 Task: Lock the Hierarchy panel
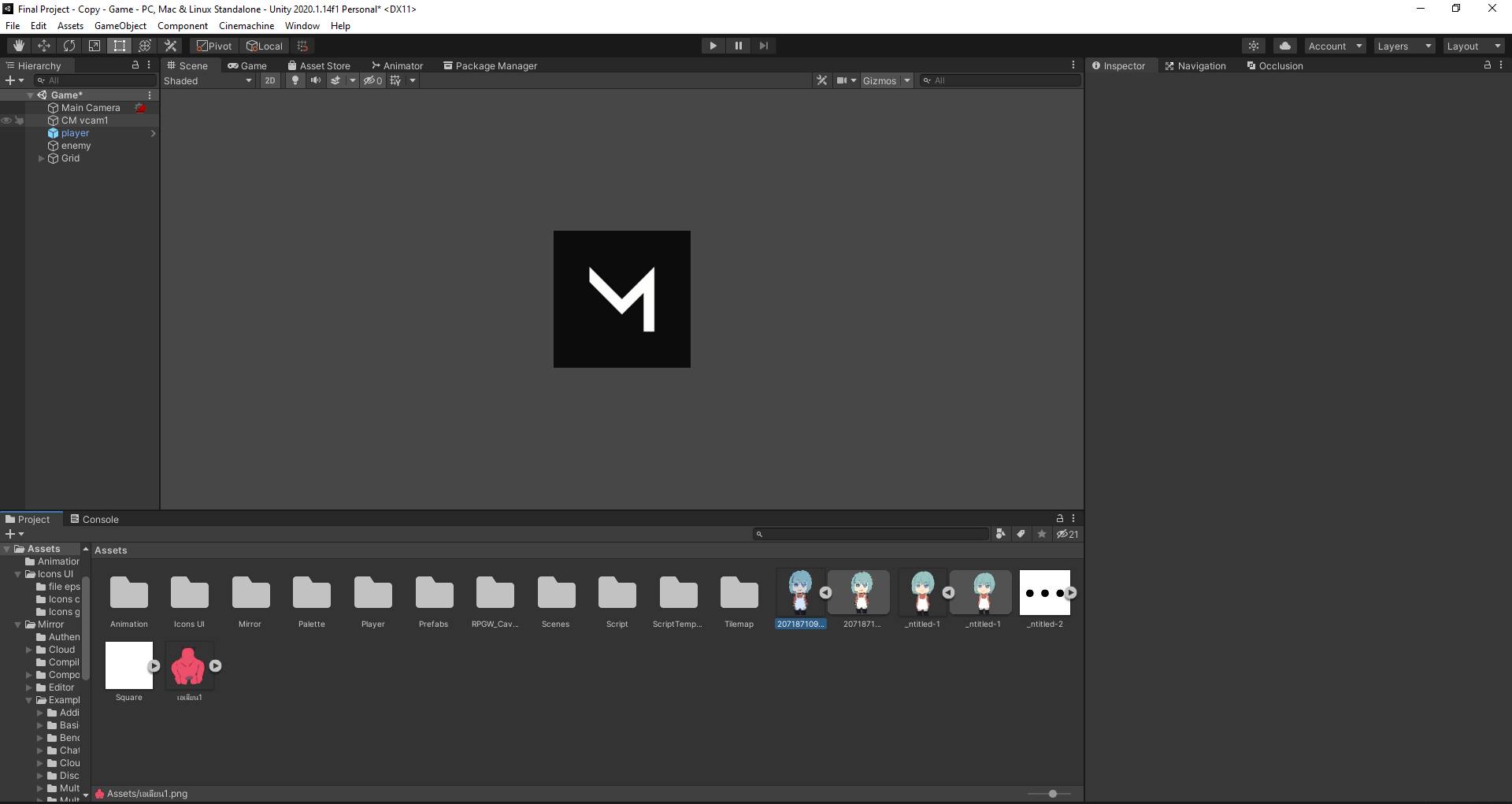[x=135, y=65]
